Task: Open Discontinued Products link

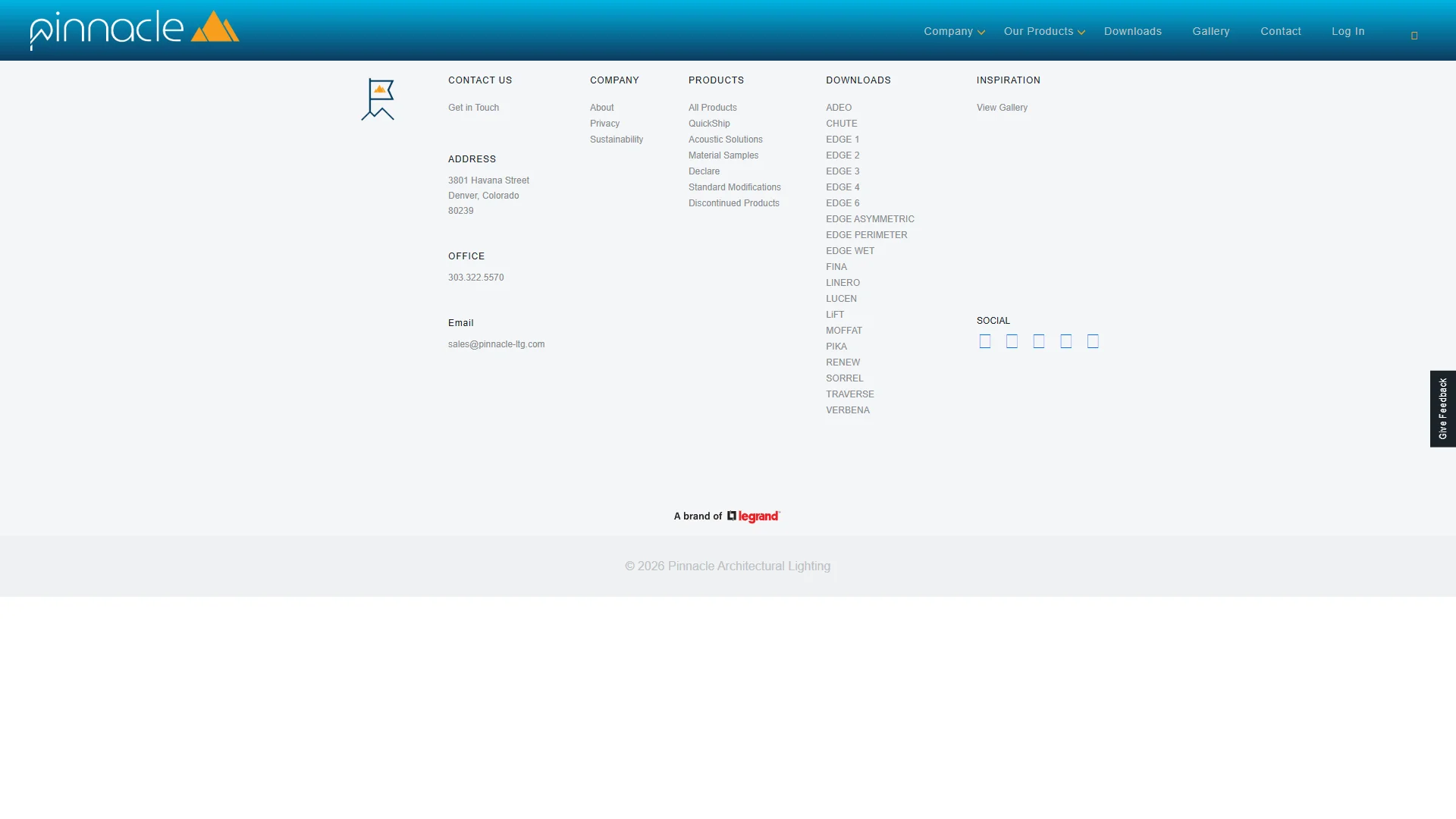Action: (x=733, y=203)
